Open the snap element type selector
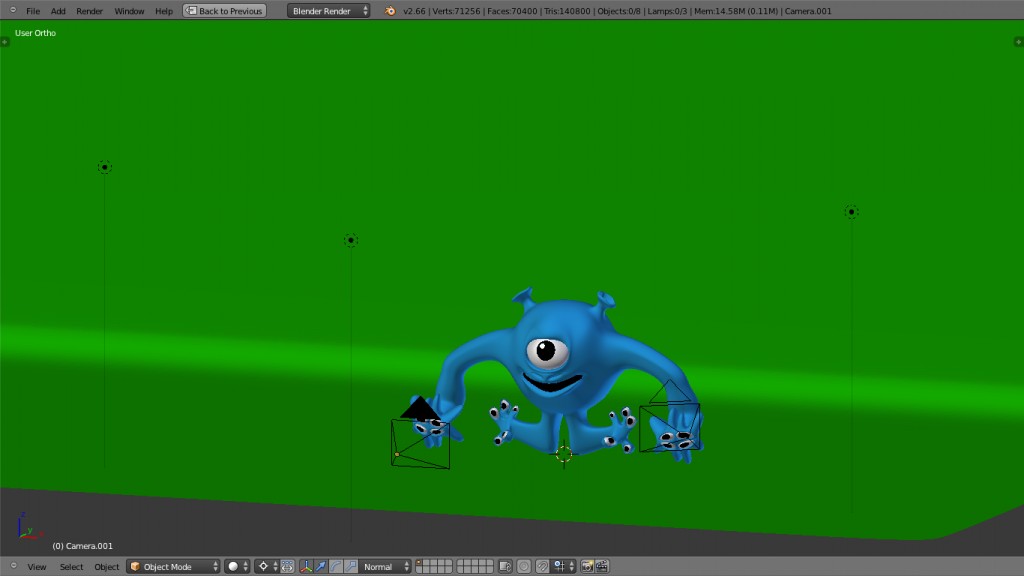 (564, 566)
